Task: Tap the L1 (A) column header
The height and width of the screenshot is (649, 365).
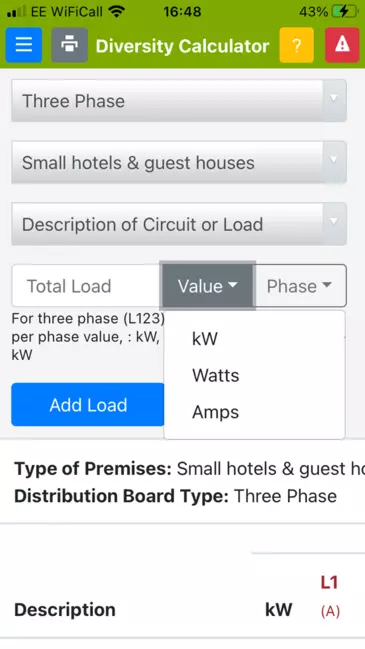Action: 330,596
